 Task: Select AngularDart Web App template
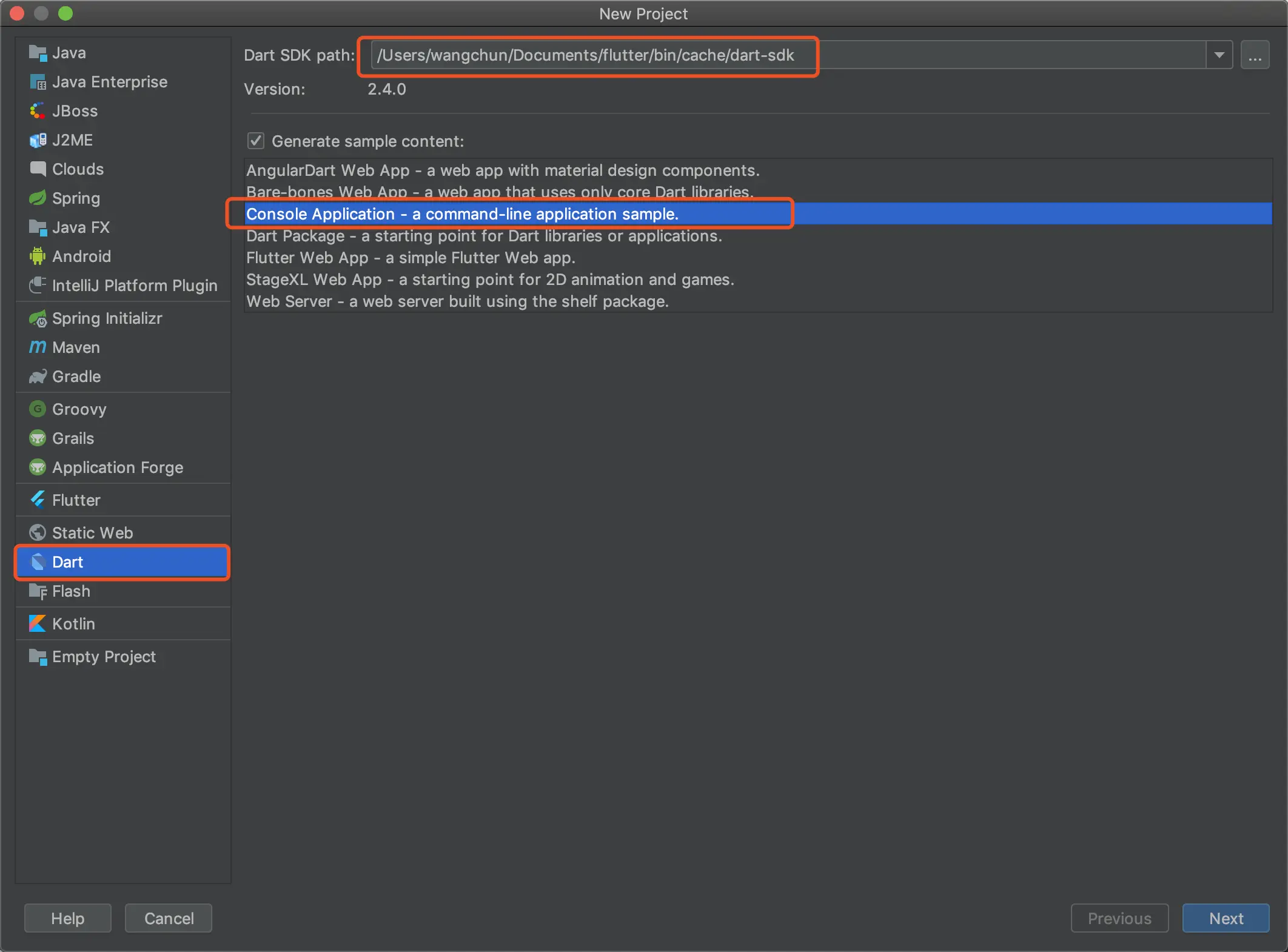pos(502,170)
